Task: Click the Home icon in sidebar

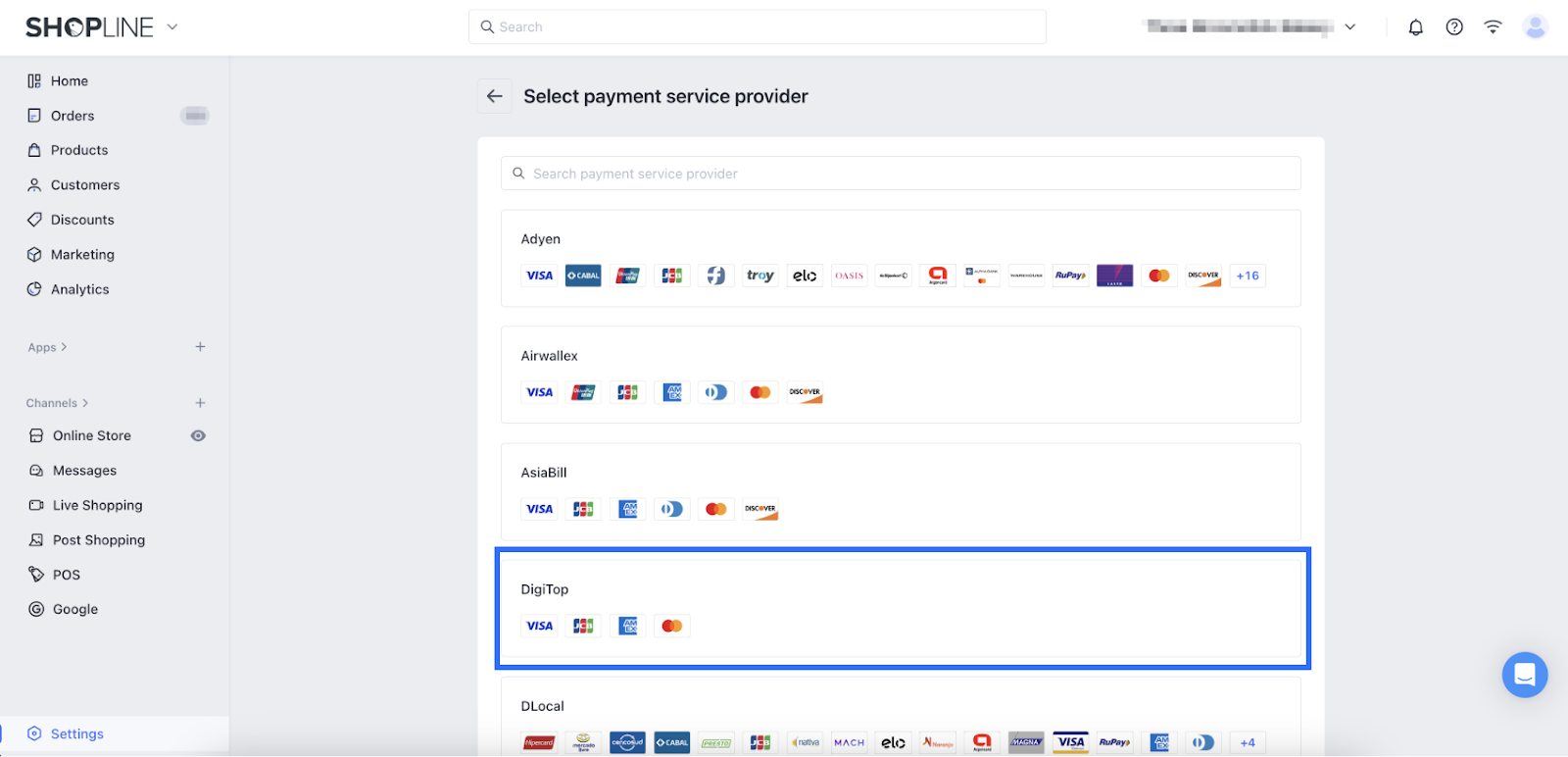Action: [34, 81]
